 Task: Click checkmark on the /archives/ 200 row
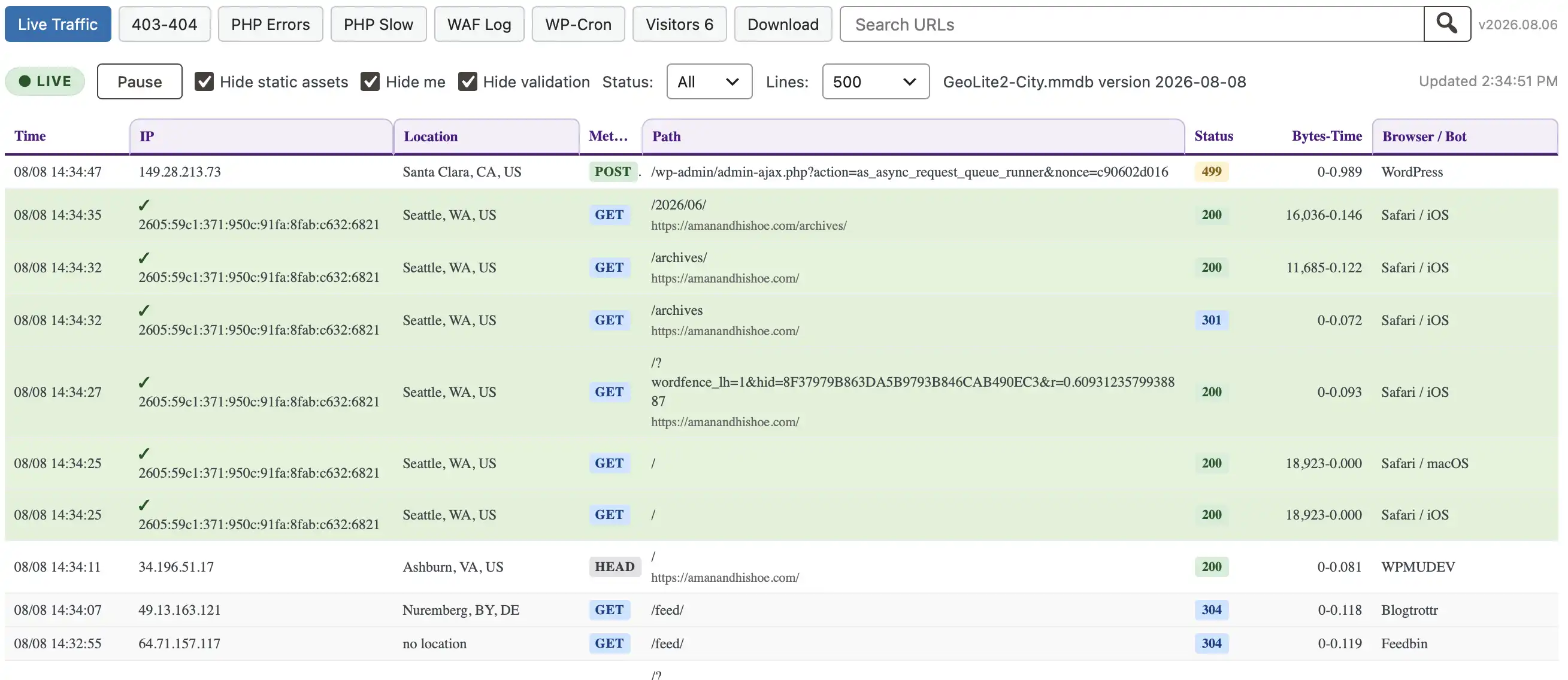coord(144,258)
